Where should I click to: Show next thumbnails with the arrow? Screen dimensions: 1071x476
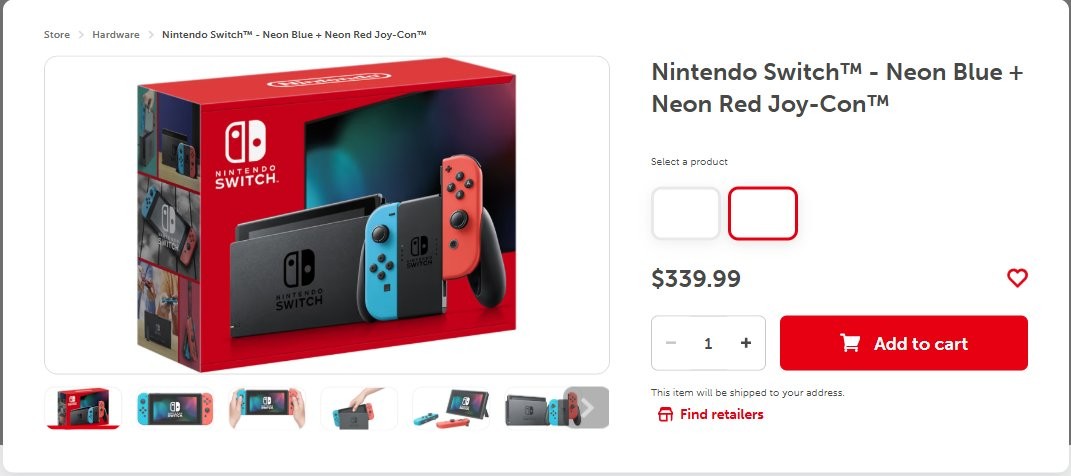587,407
